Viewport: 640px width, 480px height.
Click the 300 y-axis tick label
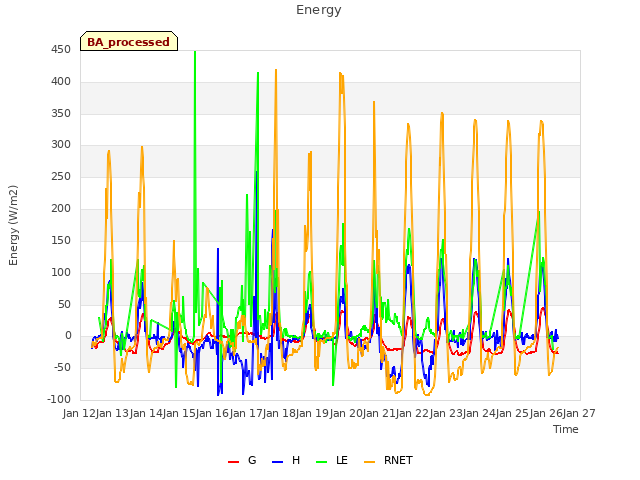(x=61, y=144)
